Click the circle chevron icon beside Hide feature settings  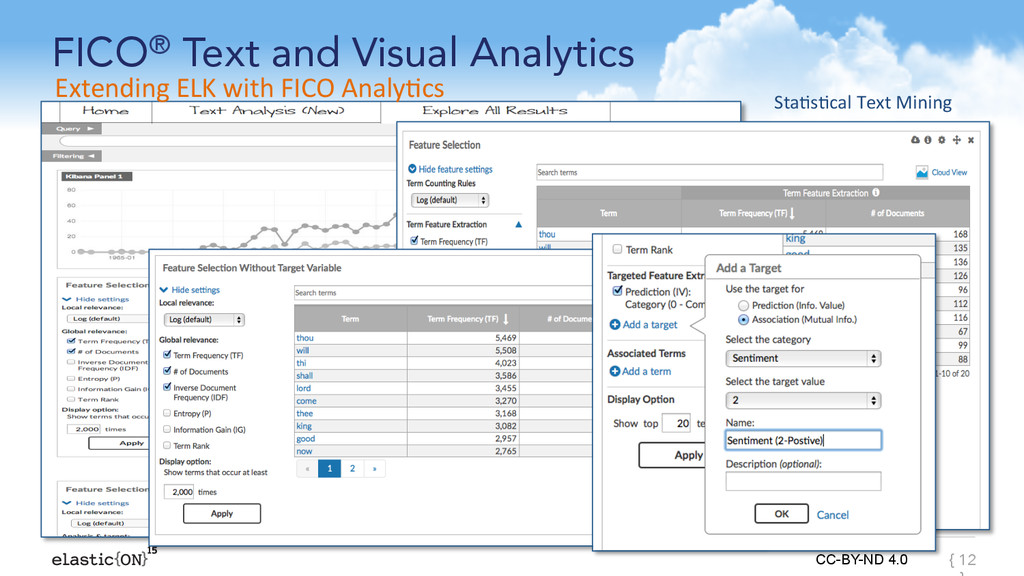412,168
